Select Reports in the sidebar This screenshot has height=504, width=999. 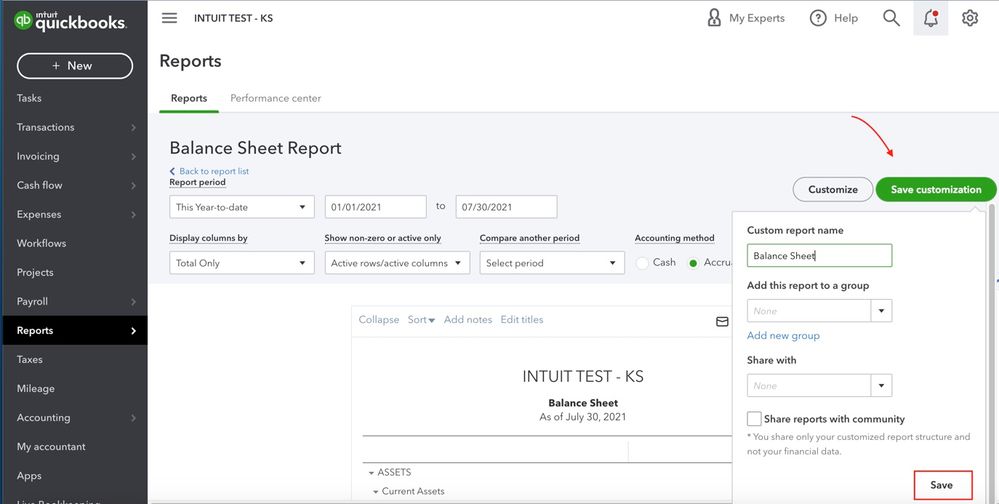(75, 330)
